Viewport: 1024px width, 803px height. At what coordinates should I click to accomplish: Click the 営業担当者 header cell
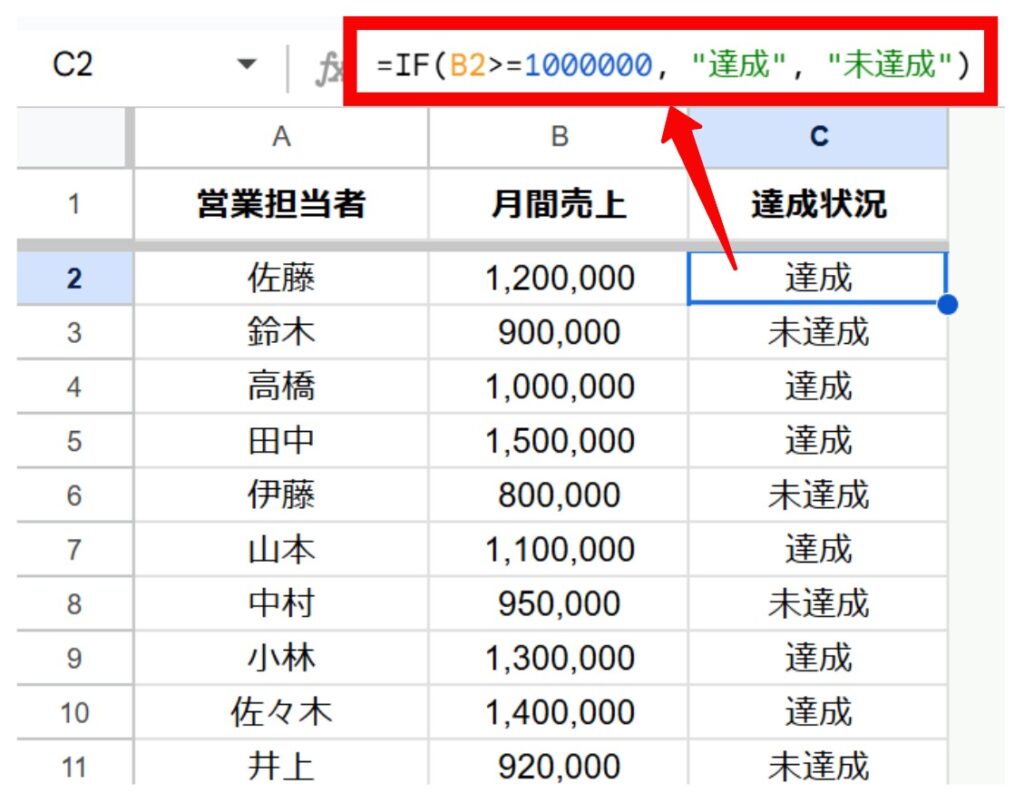pyautogui.click(x=281, y=205)
